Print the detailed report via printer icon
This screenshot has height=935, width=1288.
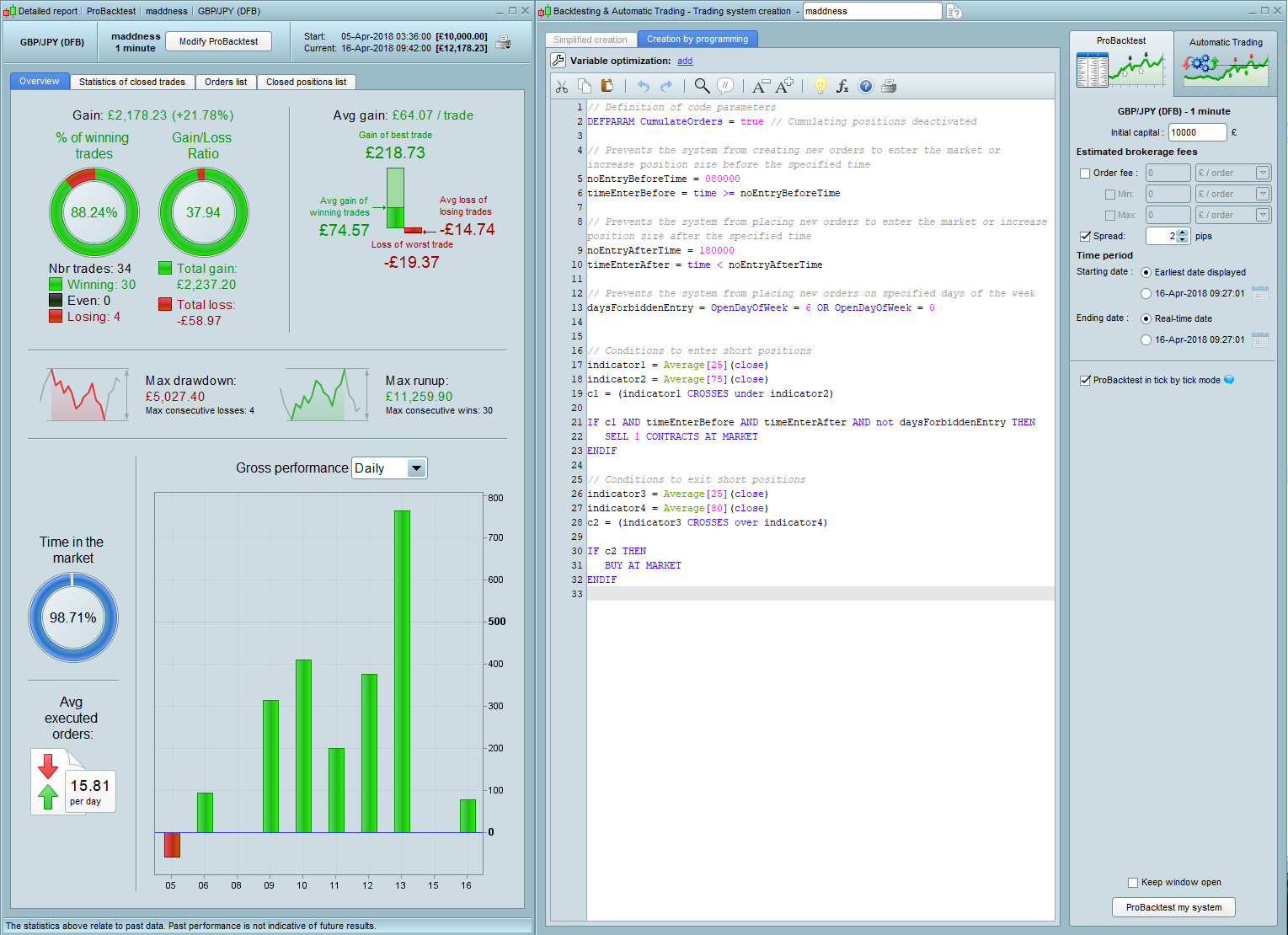click(503, 42)
